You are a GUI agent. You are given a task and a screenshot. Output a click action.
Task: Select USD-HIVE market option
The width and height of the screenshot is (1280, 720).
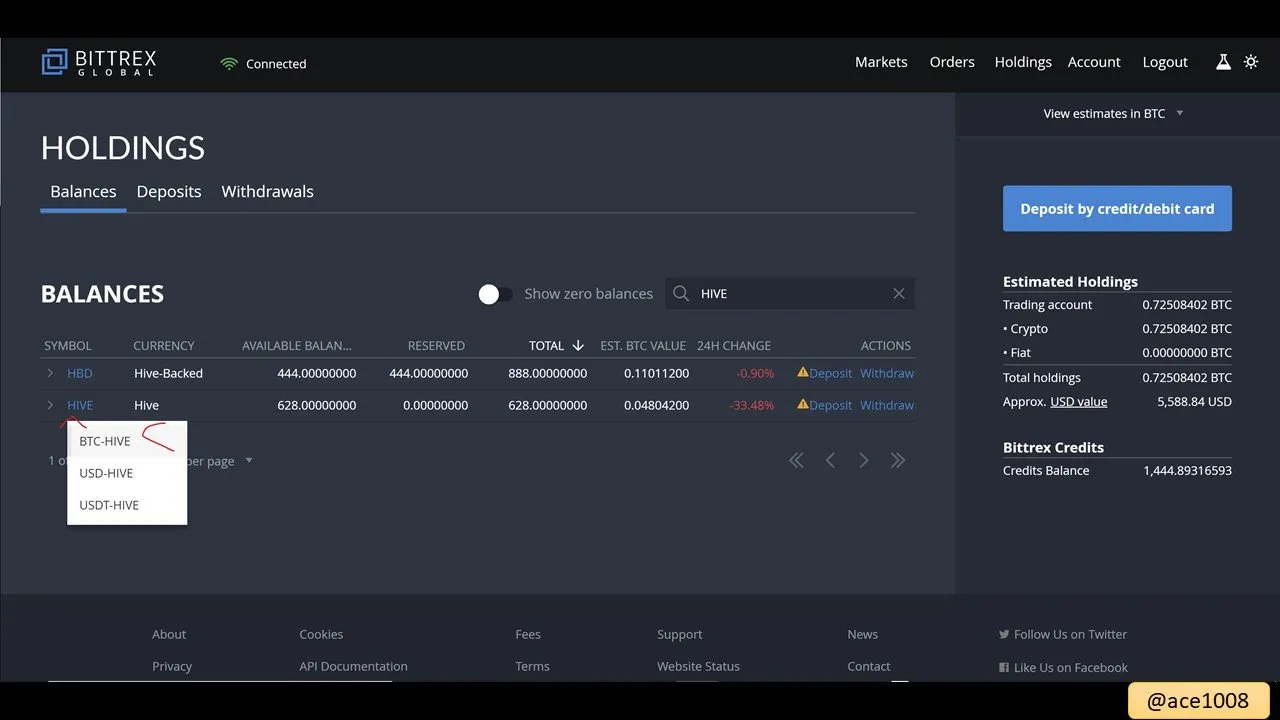coord(127,473)
